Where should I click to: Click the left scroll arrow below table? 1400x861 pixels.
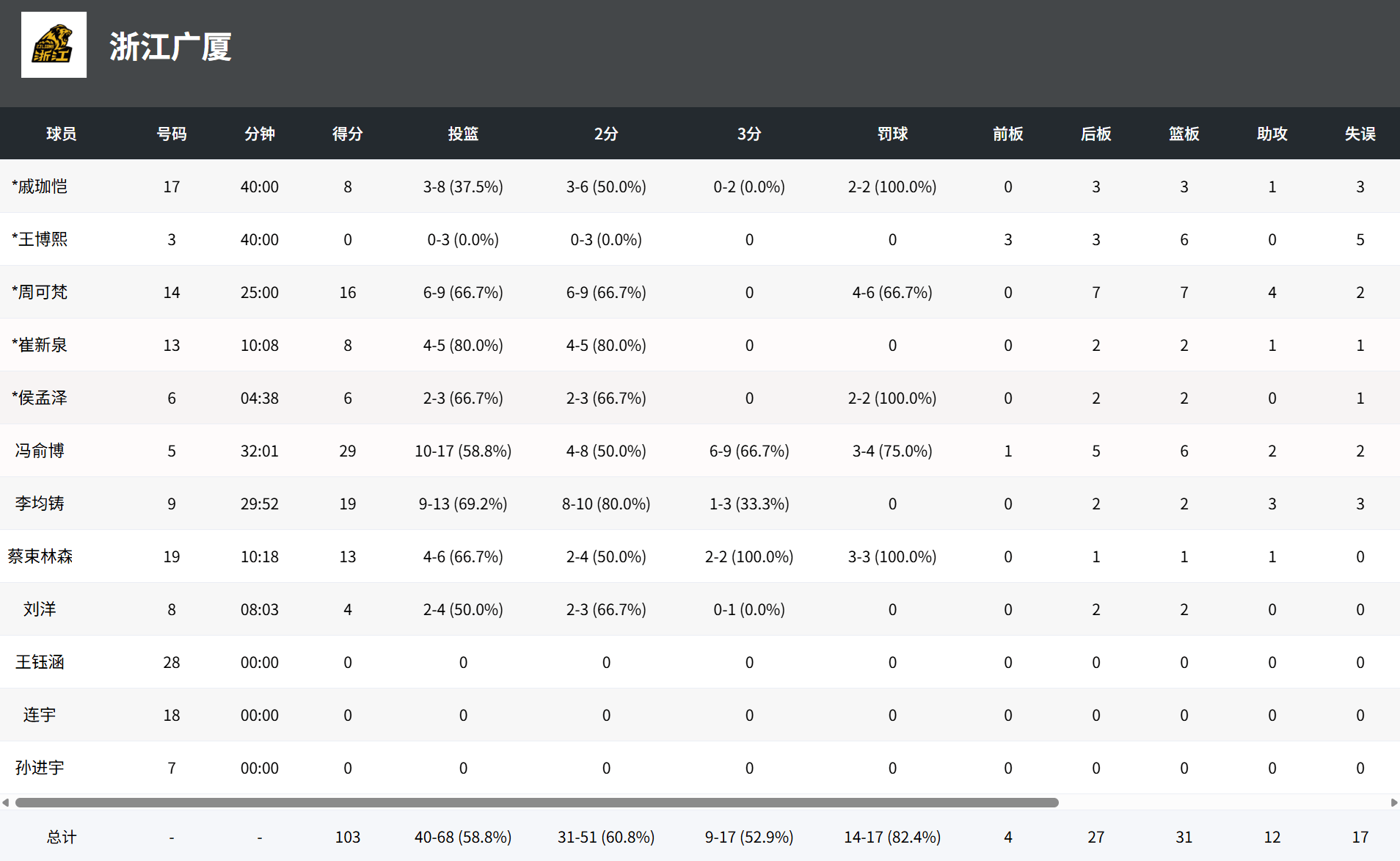[x=6, y=802]
